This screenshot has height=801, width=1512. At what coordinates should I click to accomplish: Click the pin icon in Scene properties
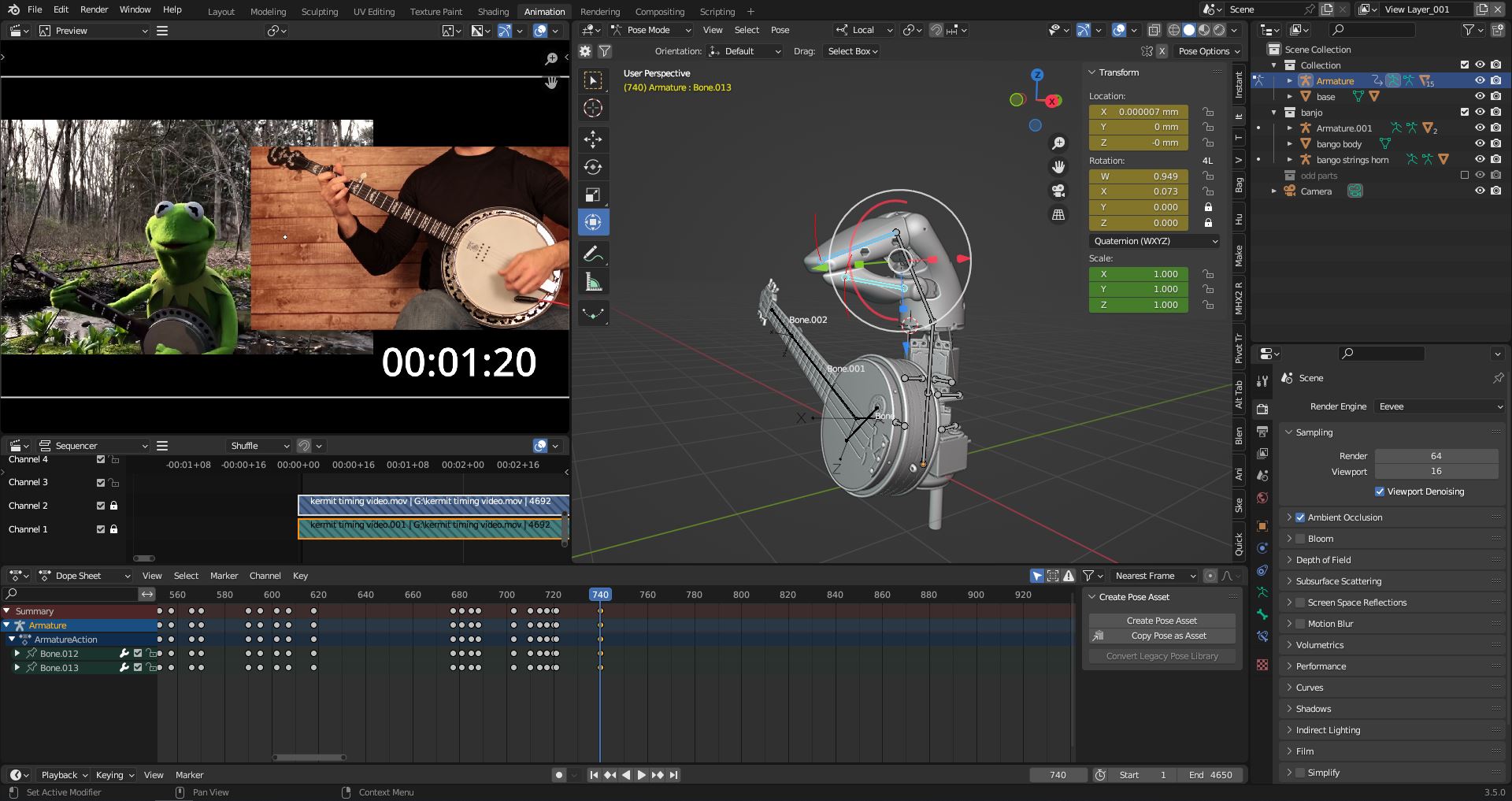click(1498, 378)
